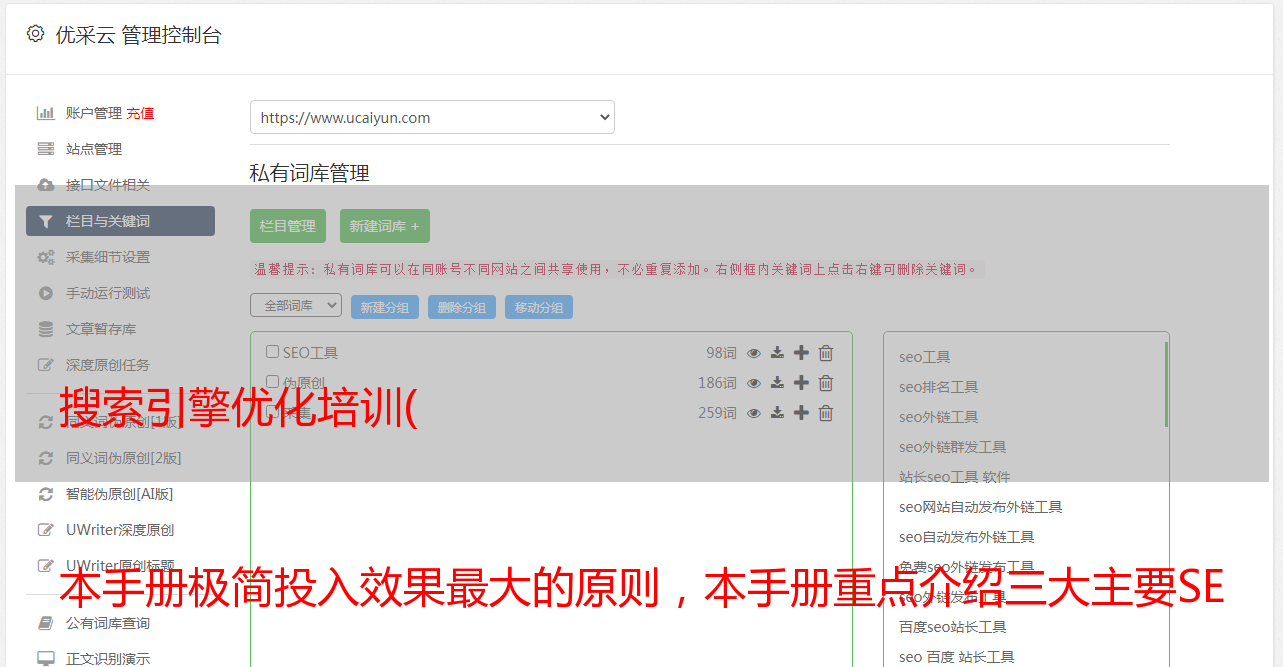The image size is (1283, 667).
Task: Tick the 伪原创 library checkbox
Action: [x=272, y=382]
